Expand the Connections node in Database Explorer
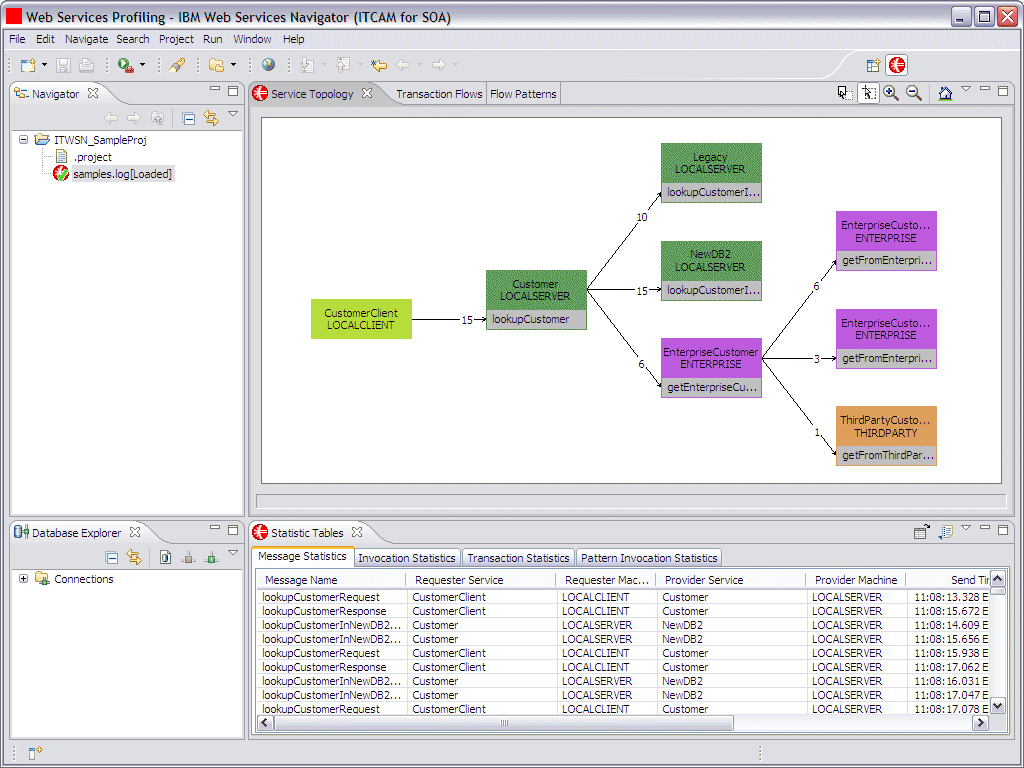 pyautogui.click(x=22, y=578)
